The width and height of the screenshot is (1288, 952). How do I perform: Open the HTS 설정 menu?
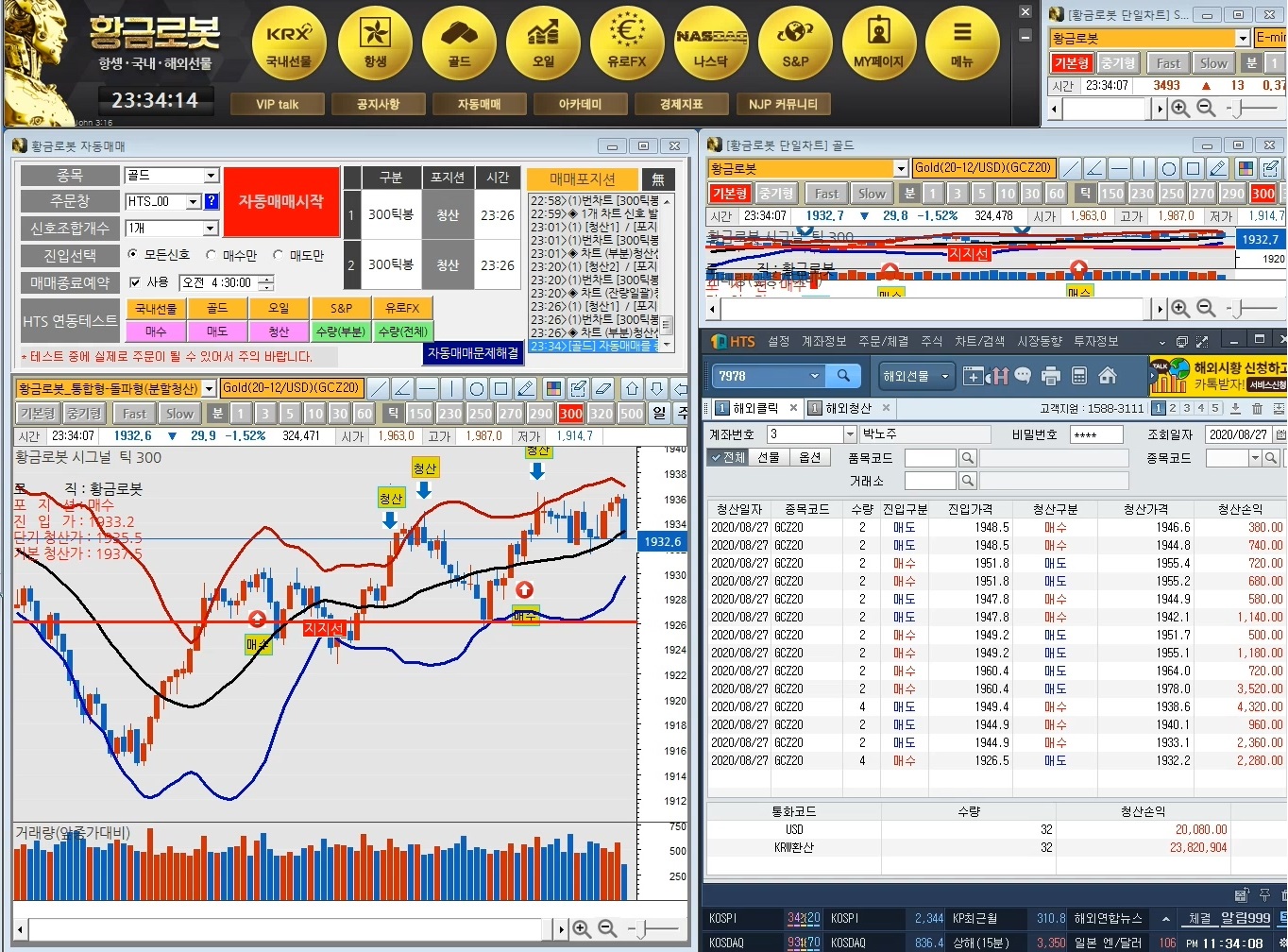point(778,341)
